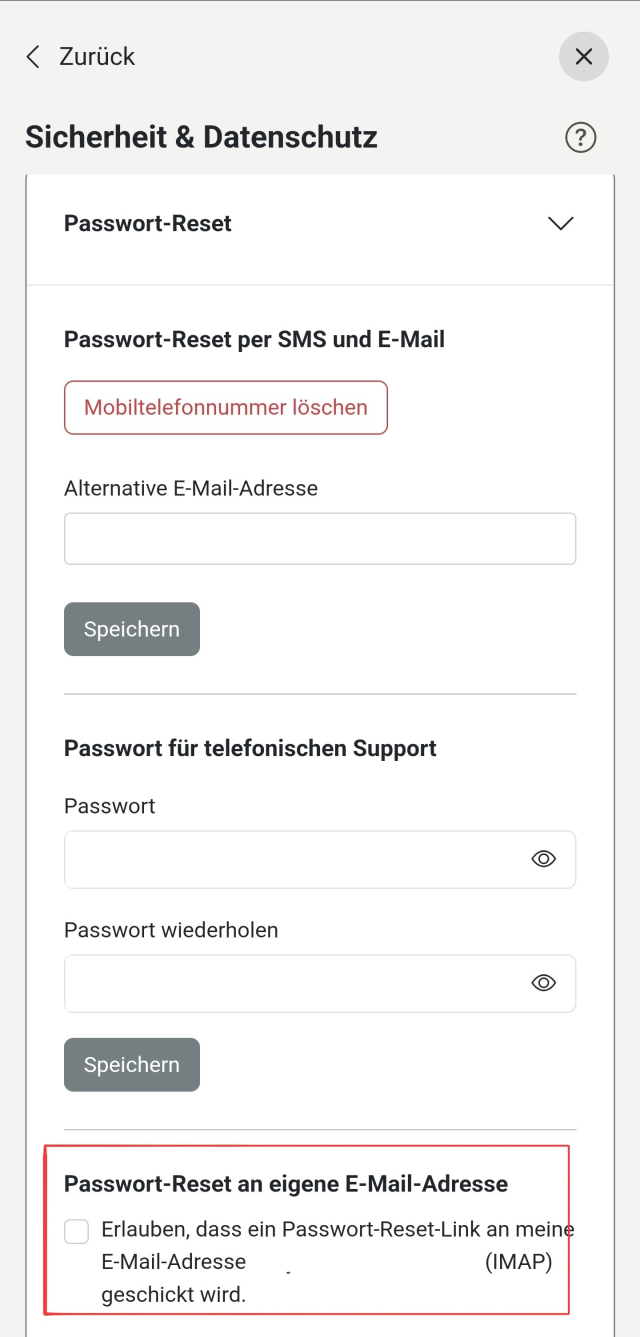The width and height of the screenshot is (640, 1337).
Task: Go back via the Zurück link
Action: tap(97, 57)
